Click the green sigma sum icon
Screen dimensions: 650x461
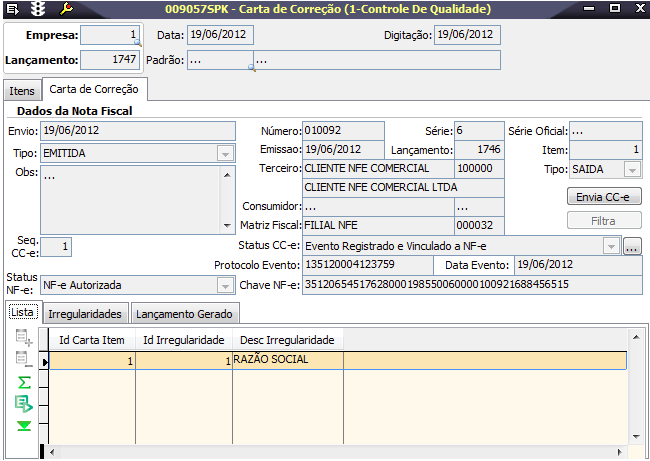[24, 383]
